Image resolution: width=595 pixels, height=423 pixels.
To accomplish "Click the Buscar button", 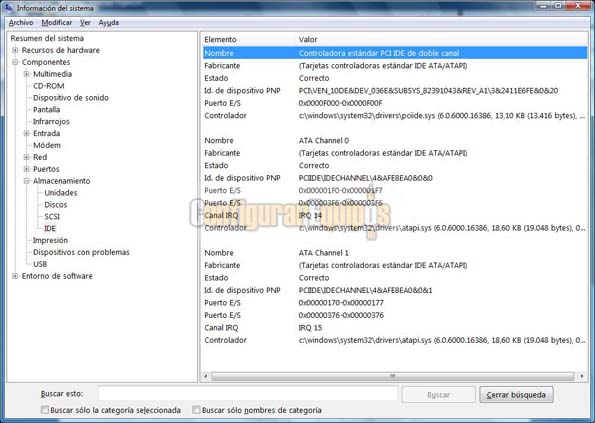I will (x=438, y=395).
